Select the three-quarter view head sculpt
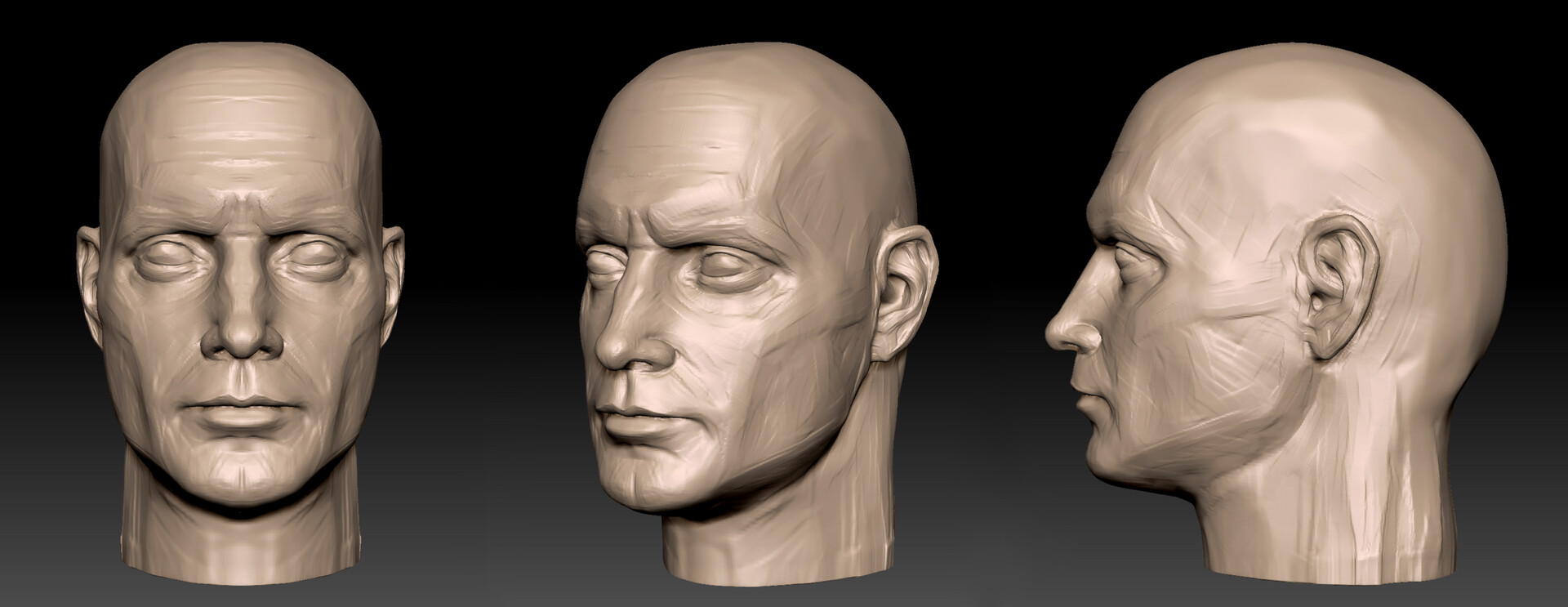This screenshot has width=1568, height=607. (756, 315)
